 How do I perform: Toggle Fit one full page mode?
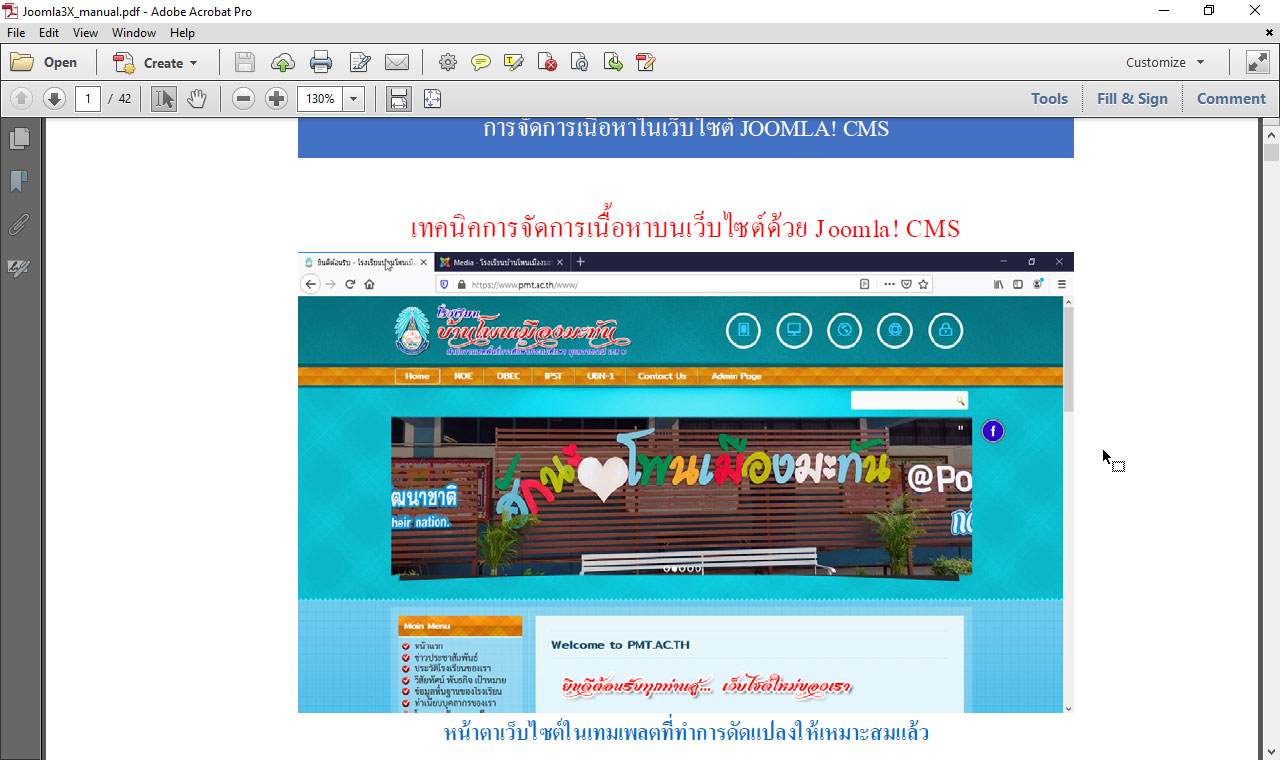432,98
